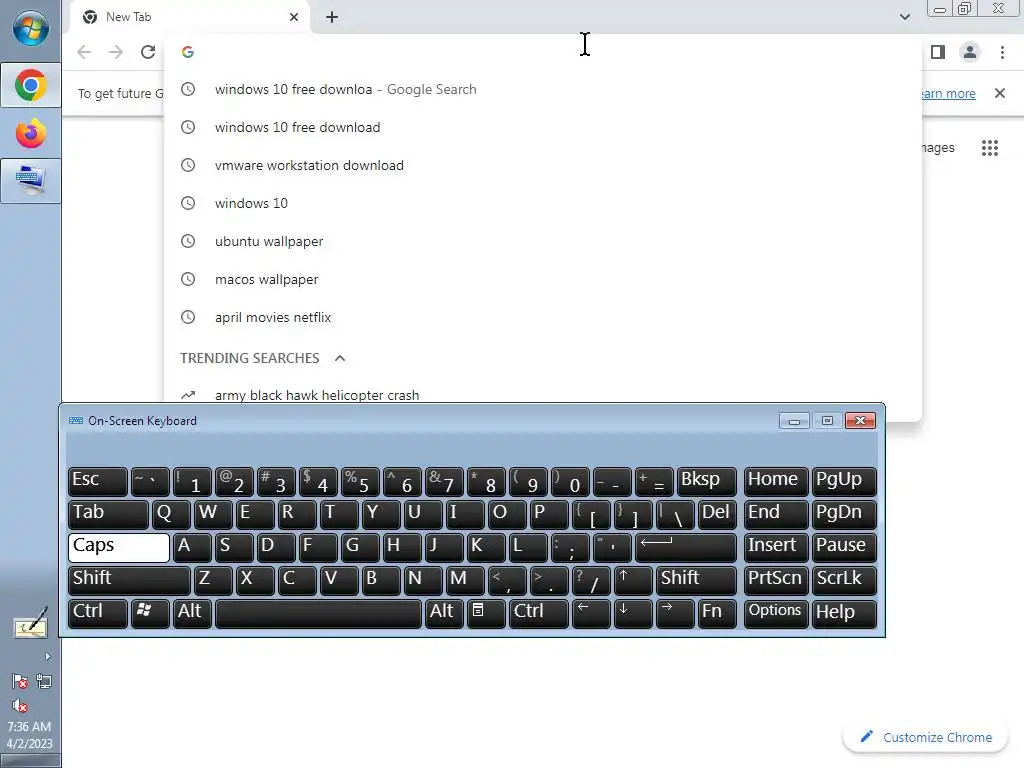Toggle the Caps key

[119, 547]
